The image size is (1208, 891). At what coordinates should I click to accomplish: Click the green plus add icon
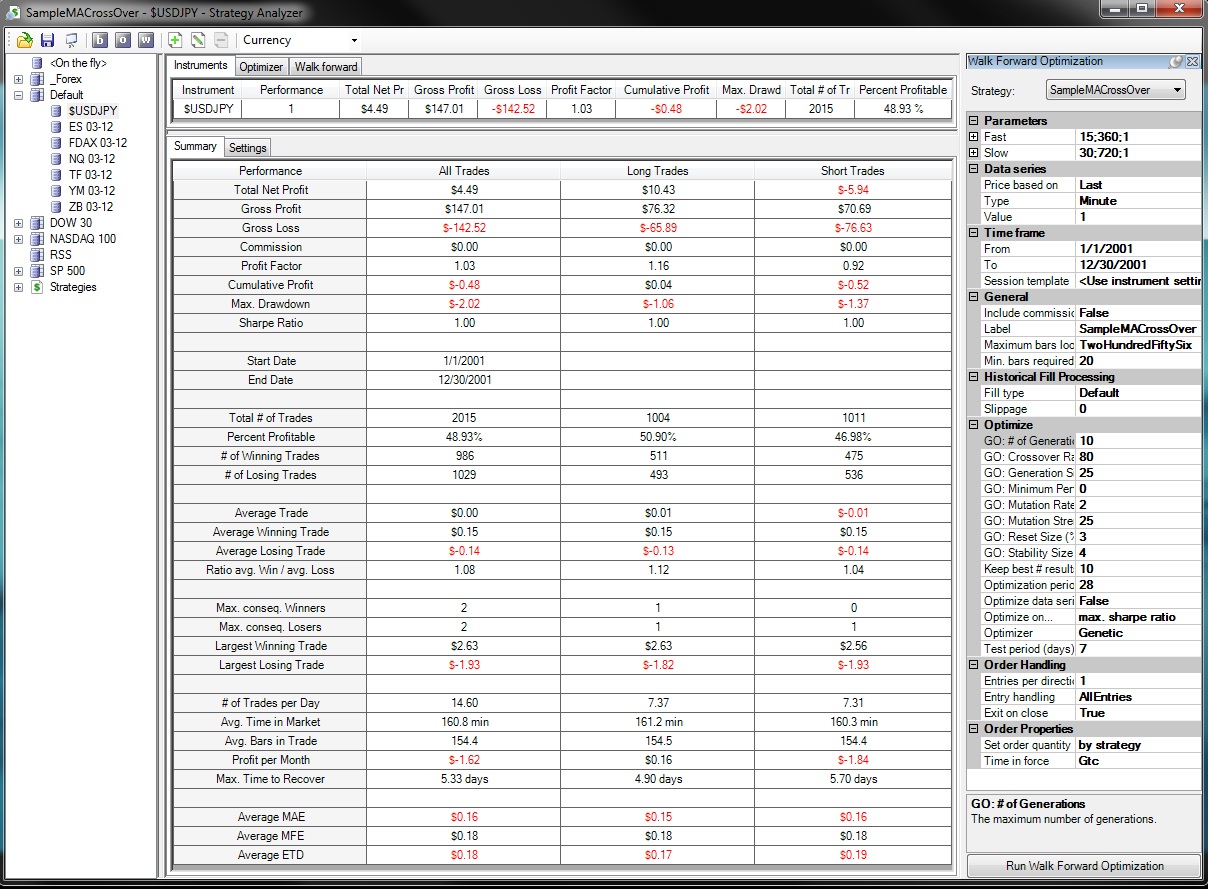point(175,40)
